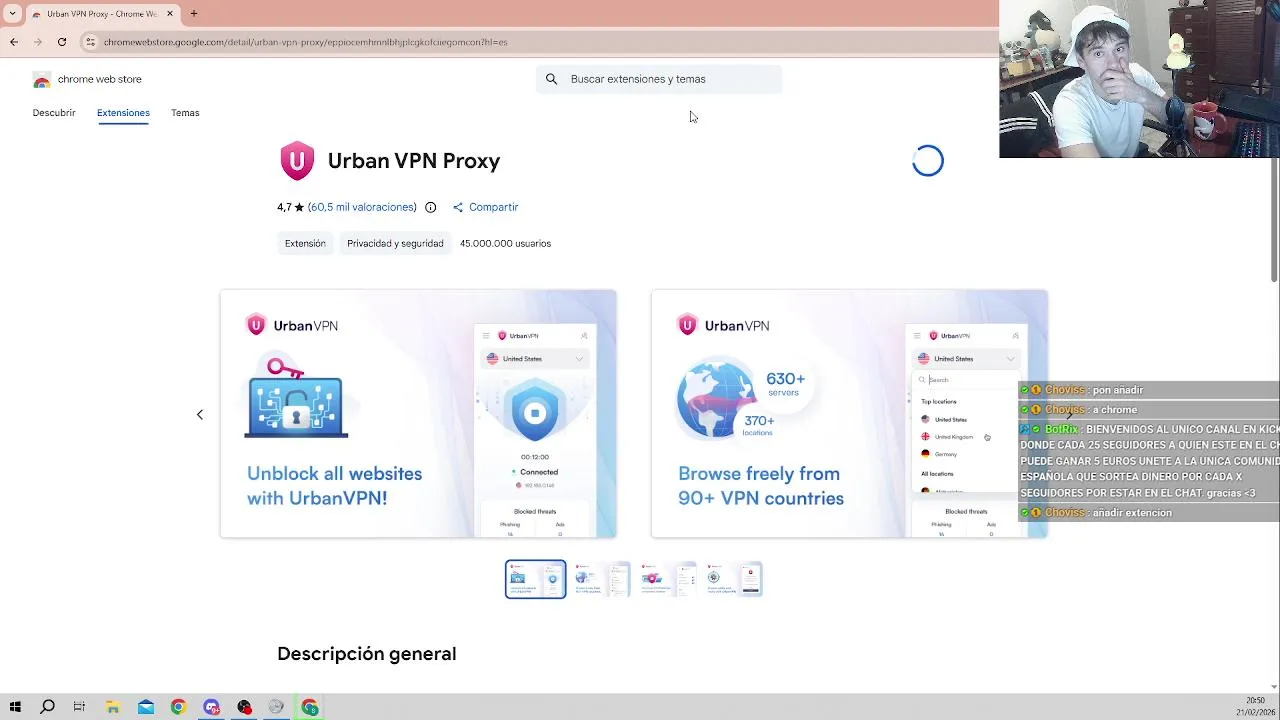The image size is (1280, 720).
Task: Click the page's vertical scrollbar thumb
Action: click(x=1274, y=220)
